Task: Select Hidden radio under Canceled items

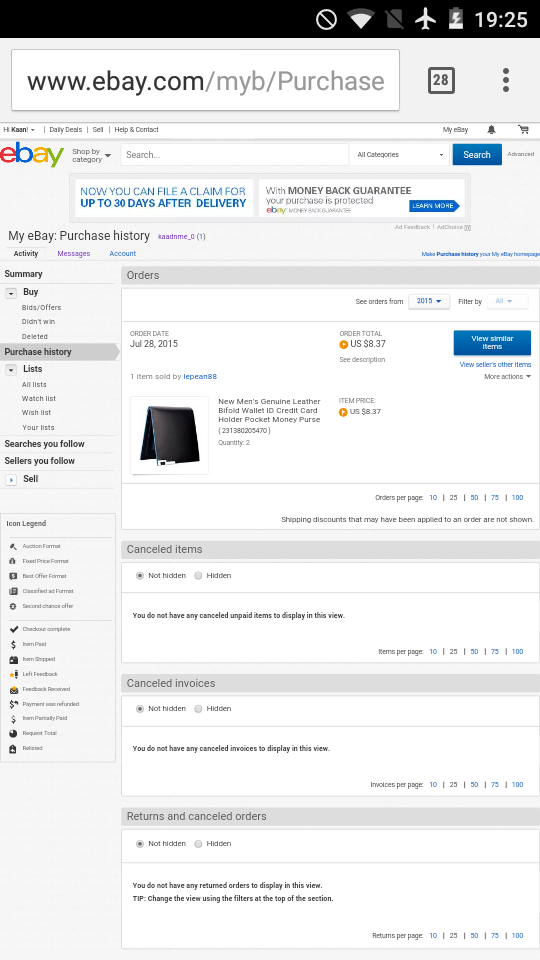Action: click(198, 576)
